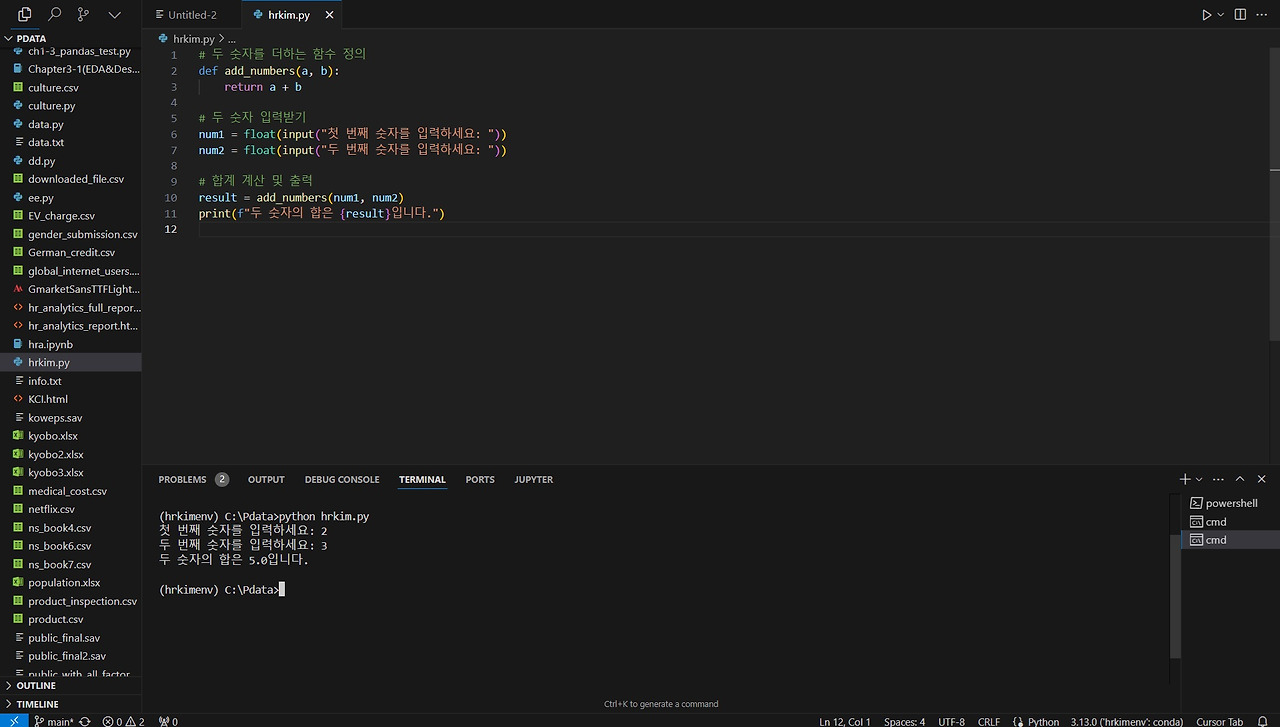Change indentation via Spaces: 4
1280x727 pixels.
tap(905, 721)
